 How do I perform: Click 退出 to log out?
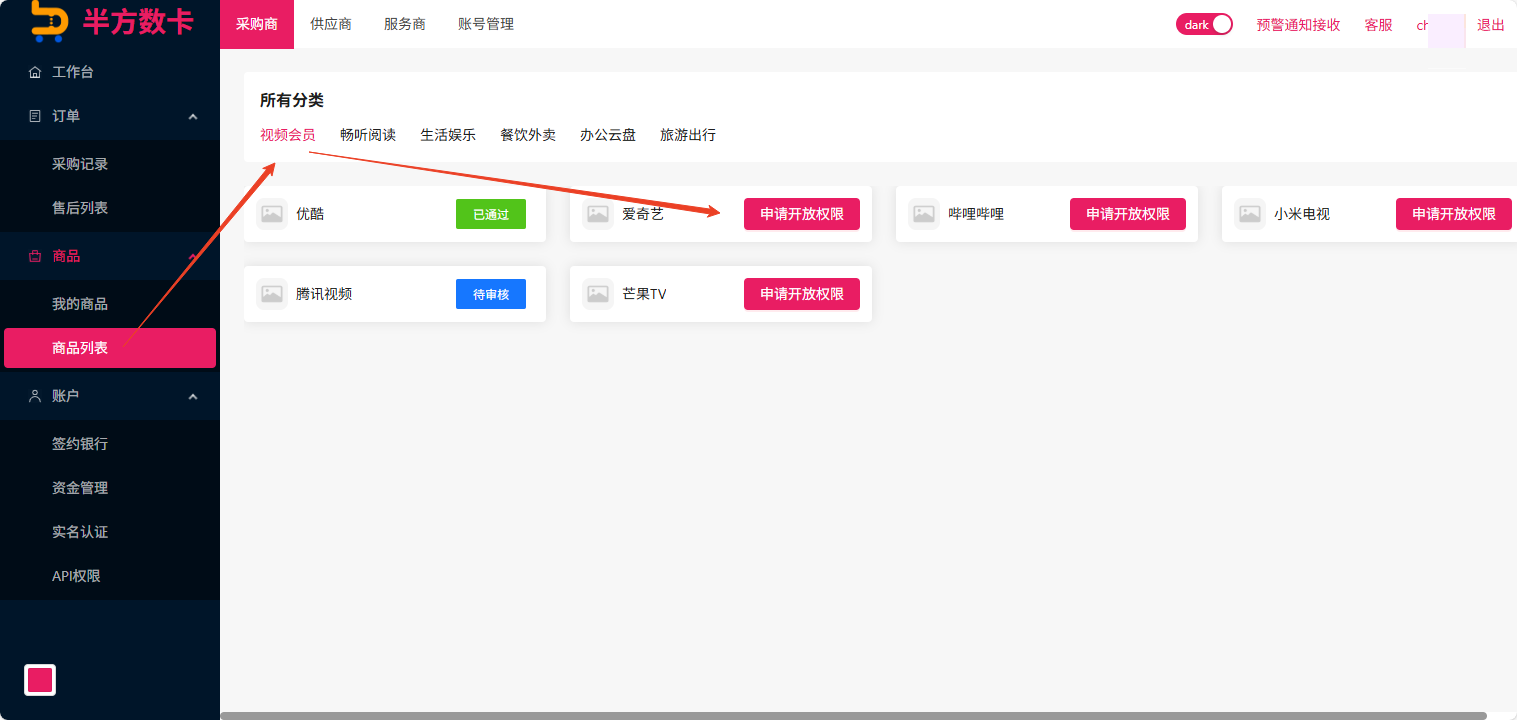tap(1491, 25)
